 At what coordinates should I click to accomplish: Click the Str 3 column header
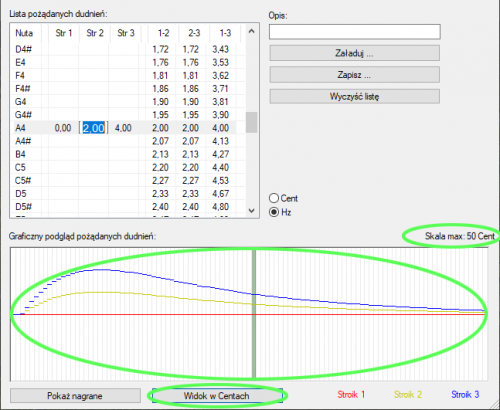click(126, 33)
